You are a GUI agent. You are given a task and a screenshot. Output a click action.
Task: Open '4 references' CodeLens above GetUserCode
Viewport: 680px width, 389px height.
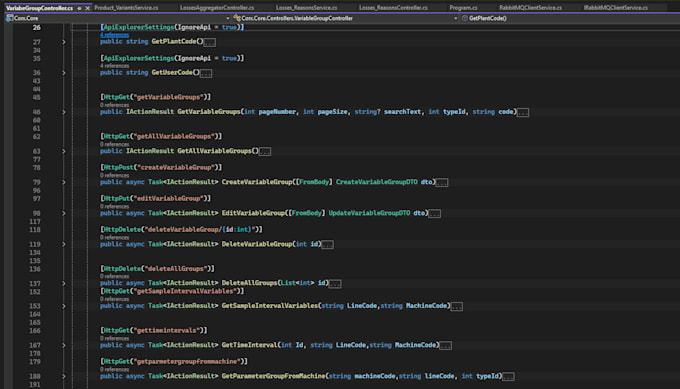[114, 66]
